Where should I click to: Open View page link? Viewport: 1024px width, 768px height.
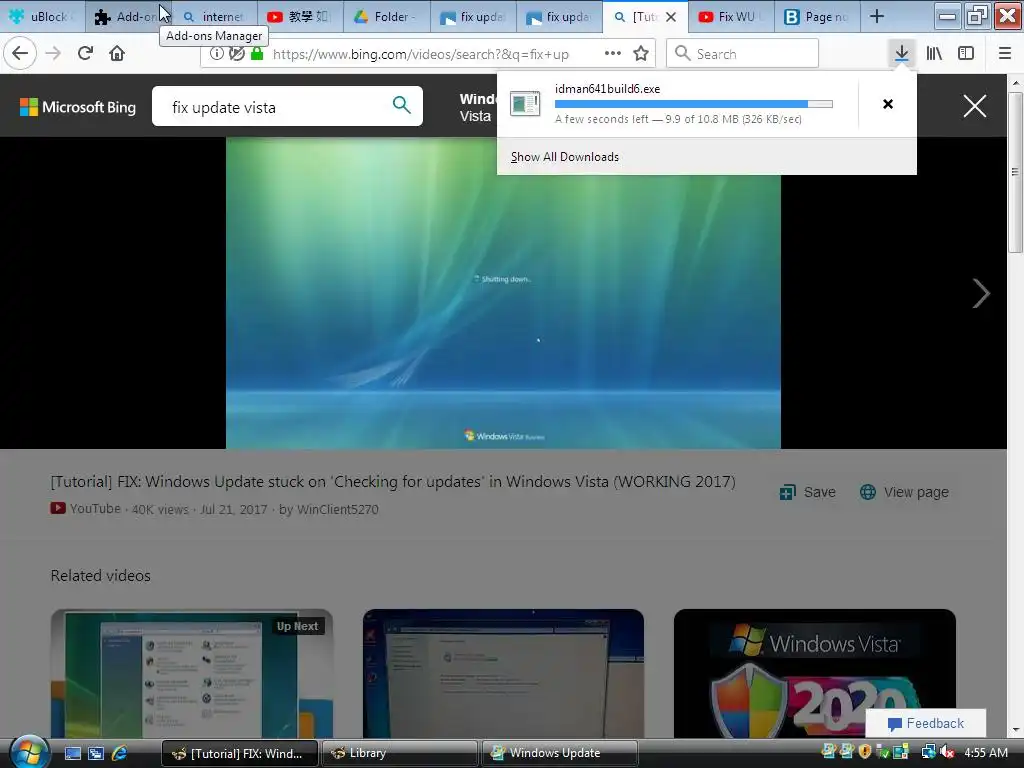click(904, 492)
